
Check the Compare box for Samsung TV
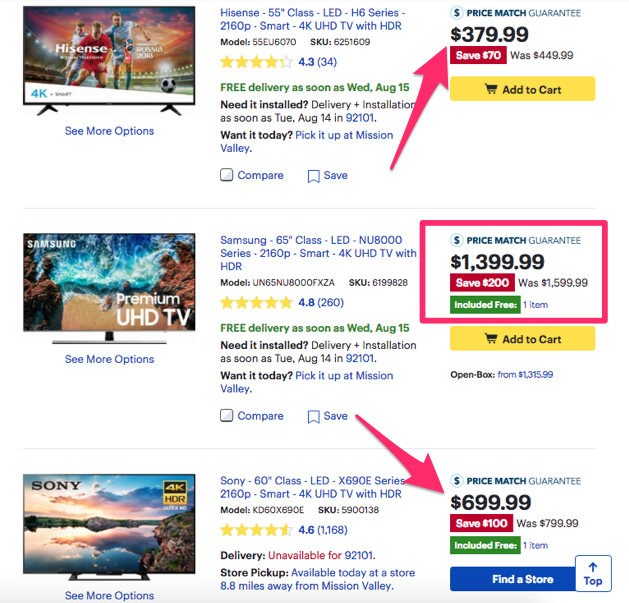227,416
